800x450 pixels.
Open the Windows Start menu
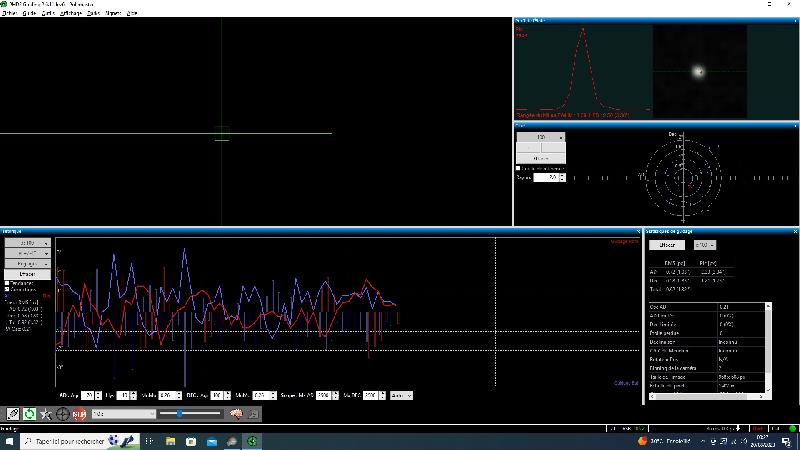(x=9, y=441)
